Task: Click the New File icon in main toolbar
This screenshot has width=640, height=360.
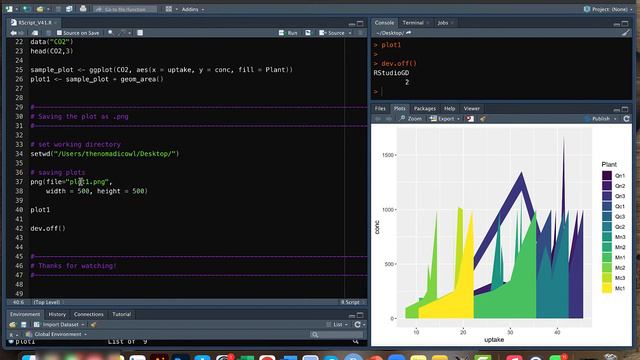Action: point(9,9)
